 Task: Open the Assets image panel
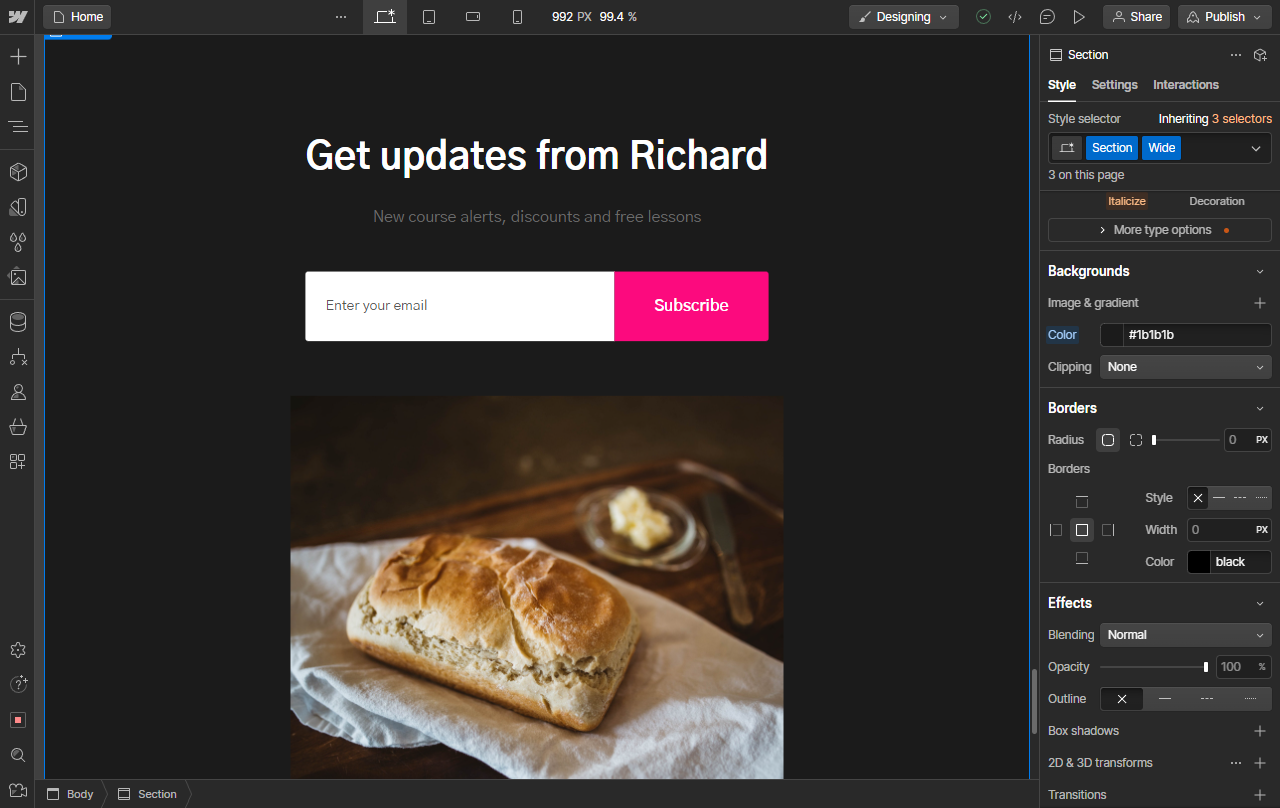(17, 277)
